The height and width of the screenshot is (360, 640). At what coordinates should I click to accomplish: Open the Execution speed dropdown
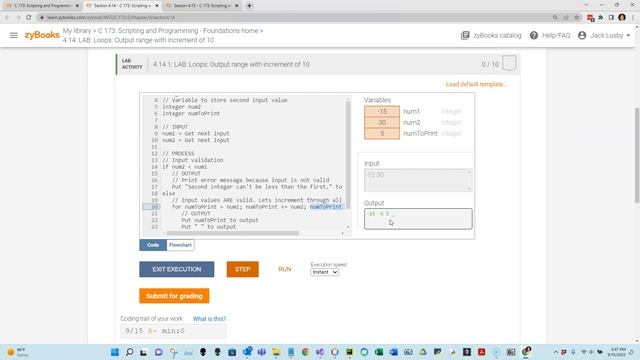pos(324,272)
